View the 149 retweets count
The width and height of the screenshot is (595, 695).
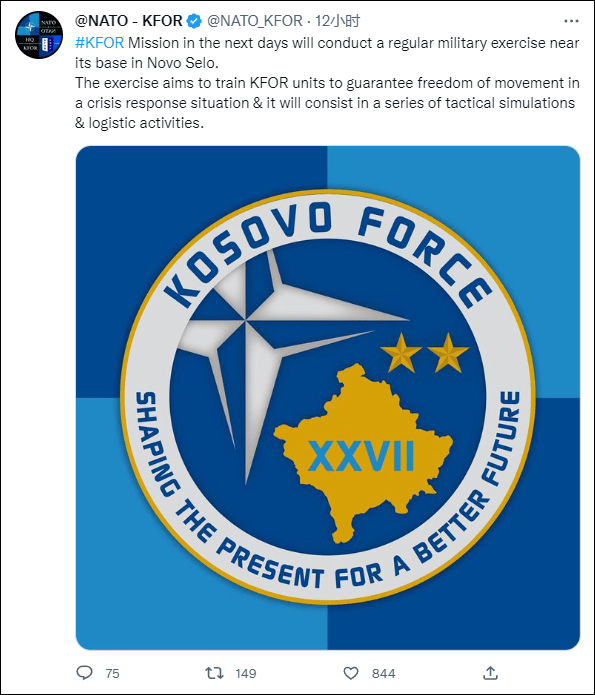[x=246, y=674]
